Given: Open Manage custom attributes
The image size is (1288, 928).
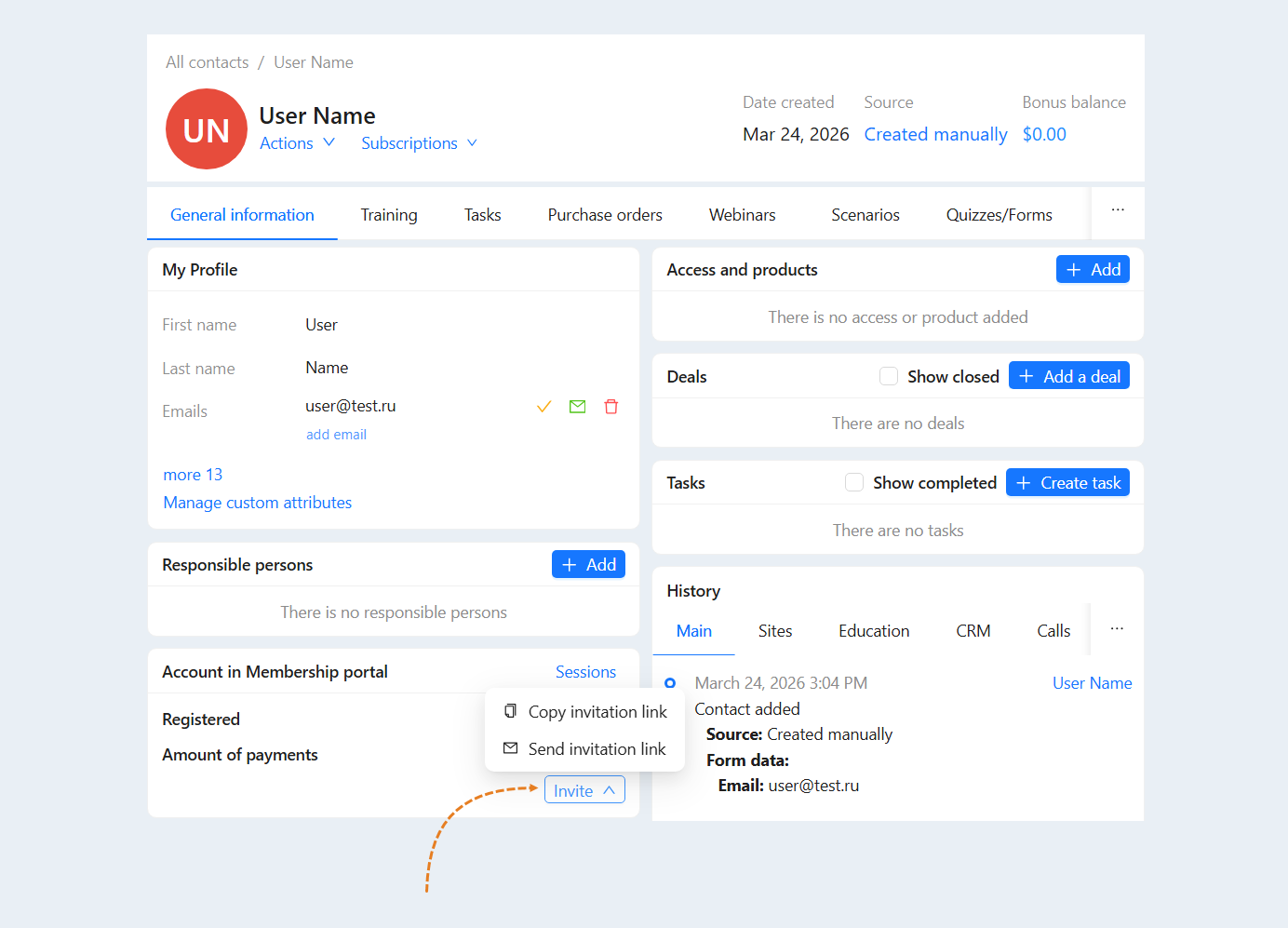Looking at the screenshot, I should 258,503.
